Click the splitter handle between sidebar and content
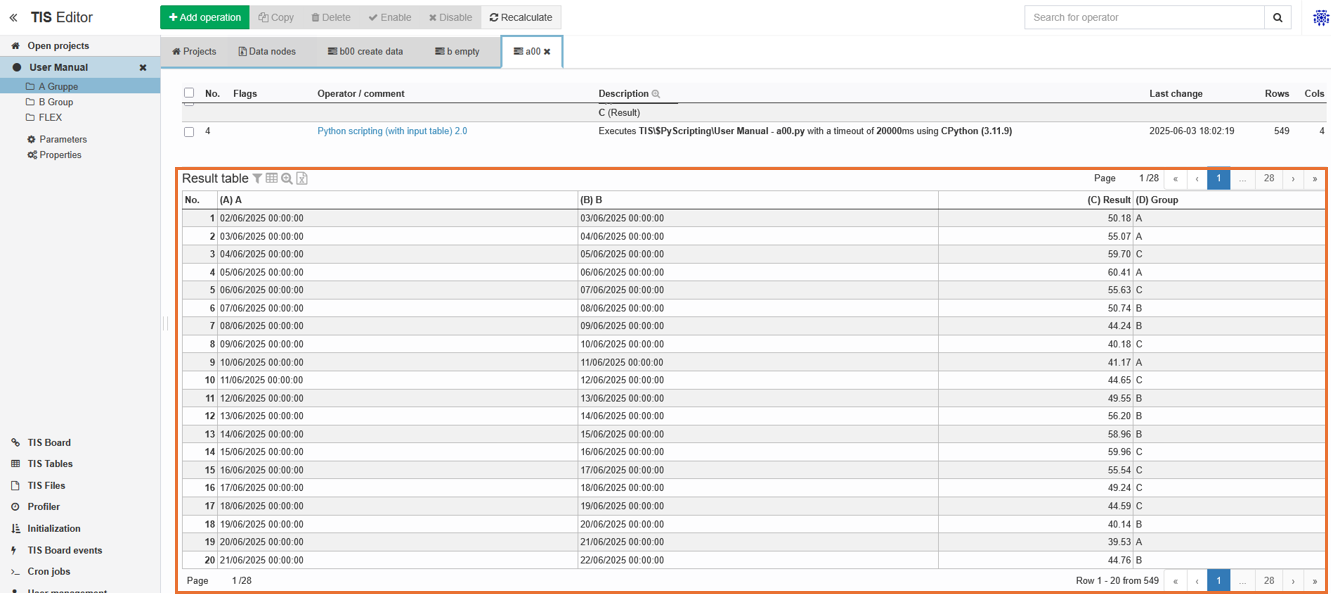The height and width of the screenshot is (597, 1331). pos(165,323)
